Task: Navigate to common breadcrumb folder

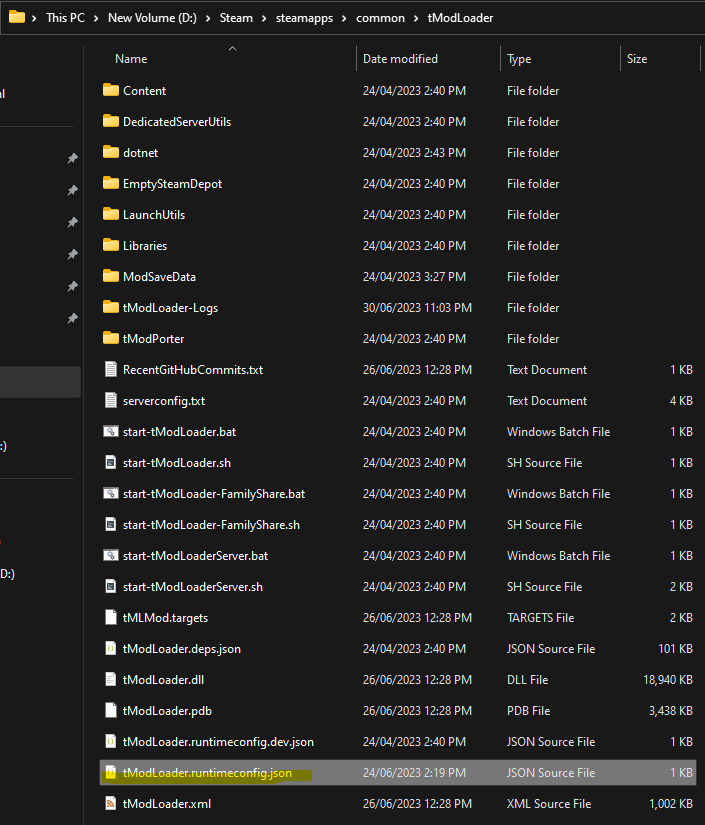Action: coord(380,18)
